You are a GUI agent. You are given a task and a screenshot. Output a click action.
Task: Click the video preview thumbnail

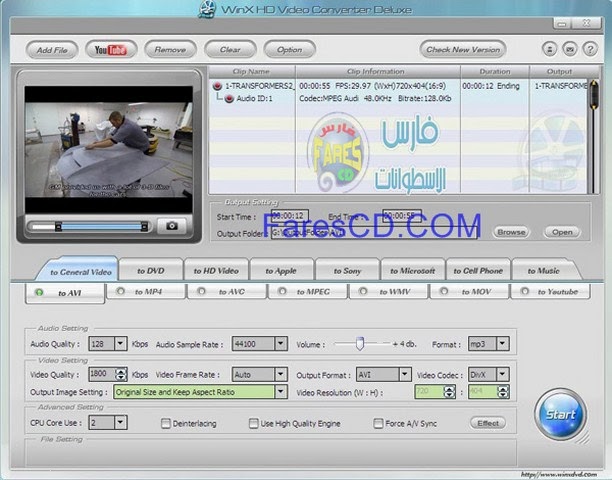pyautogui.click(x=109, y=149)
